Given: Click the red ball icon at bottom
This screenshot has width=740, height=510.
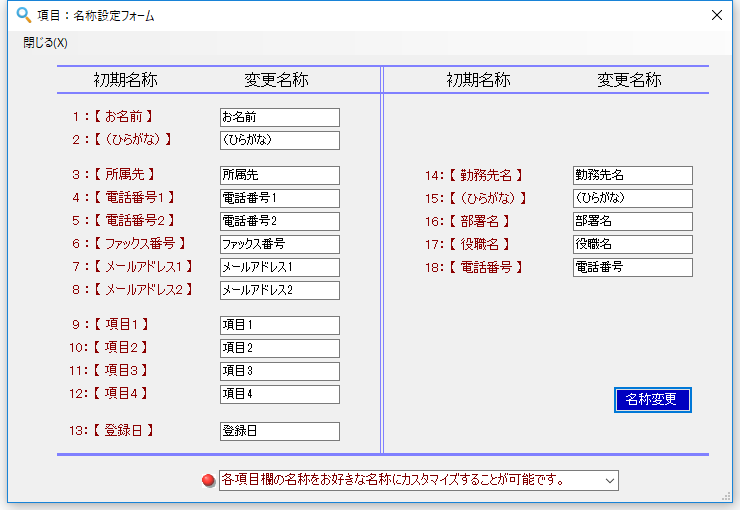Looking at the screenshot, I should click(208, 481).
